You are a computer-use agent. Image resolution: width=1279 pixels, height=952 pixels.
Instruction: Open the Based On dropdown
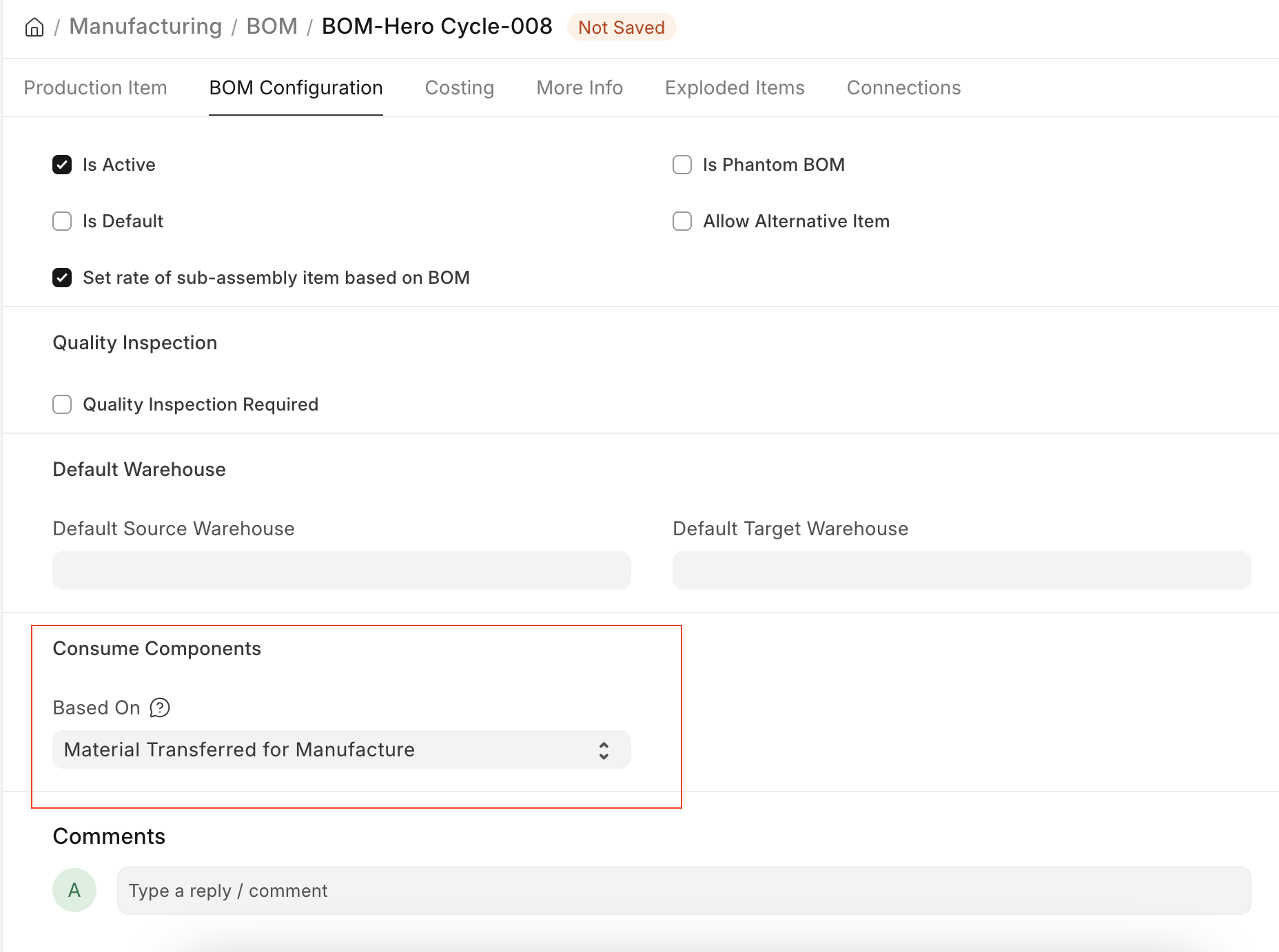[341, 749]
